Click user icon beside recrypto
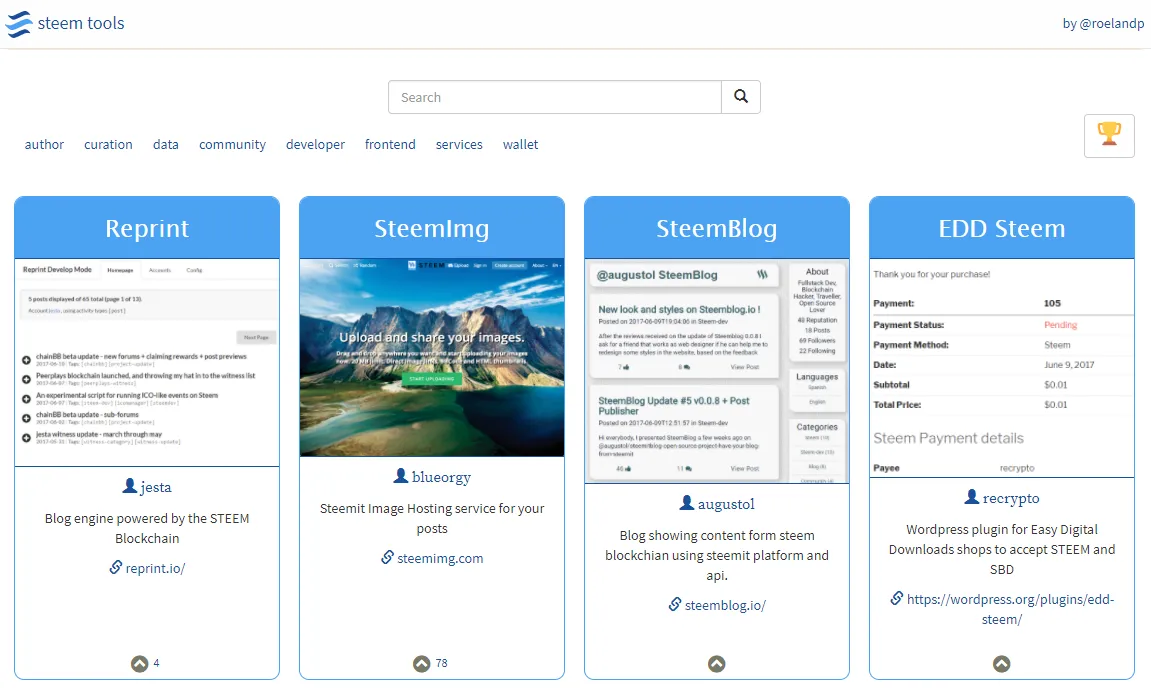1151x691 pixels. (x=971, y=497)
